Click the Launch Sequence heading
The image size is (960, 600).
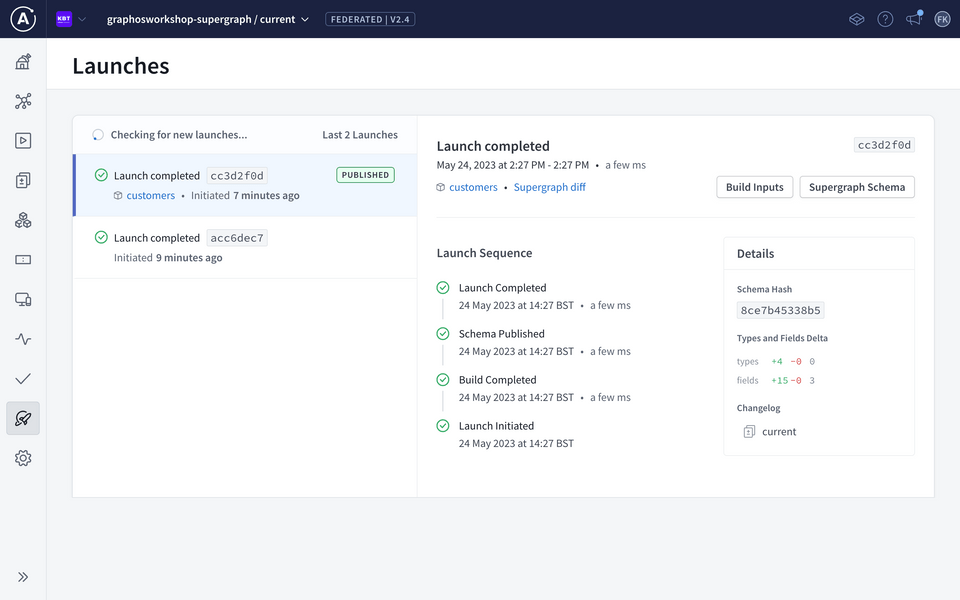pos(484,253)
